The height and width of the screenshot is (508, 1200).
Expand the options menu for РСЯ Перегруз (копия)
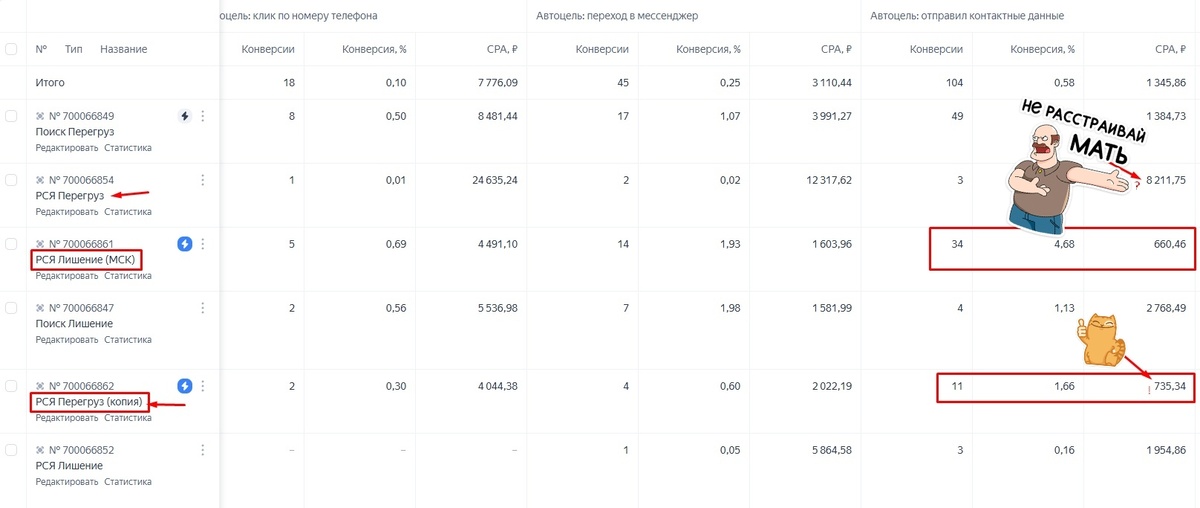(x=203, y=386)
